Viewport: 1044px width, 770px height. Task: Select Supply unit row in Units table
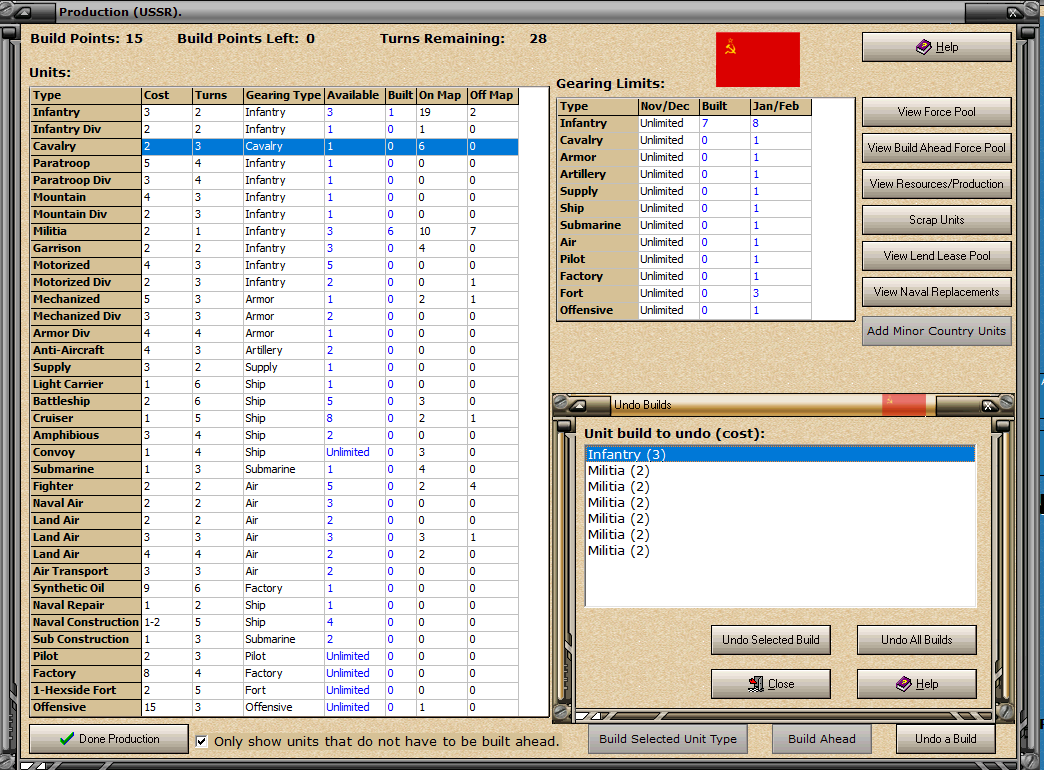[x=274, y=367]
